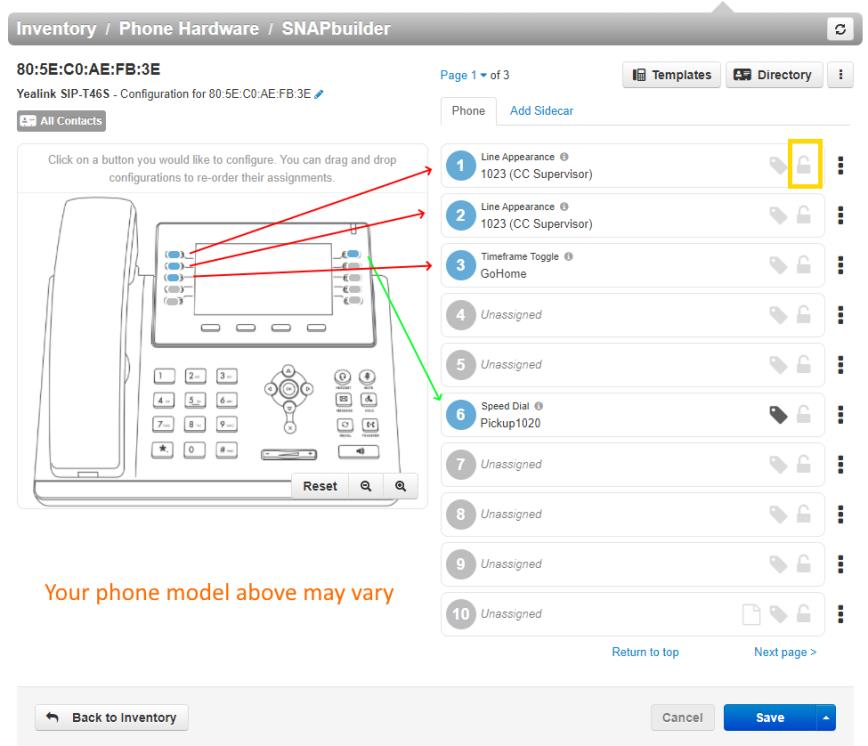Edit the configuration name with the pencil icon
868x746 pixels.
[x=318, y=94]
